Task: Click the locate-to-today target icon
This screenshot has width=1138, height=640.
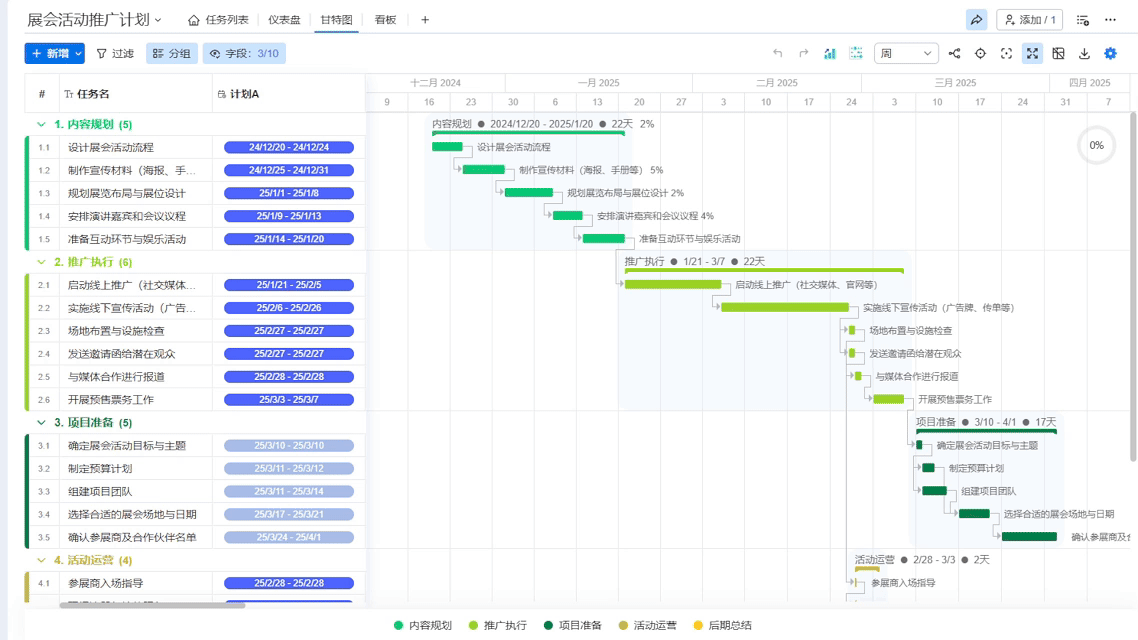Action: (x=980, y=53)
